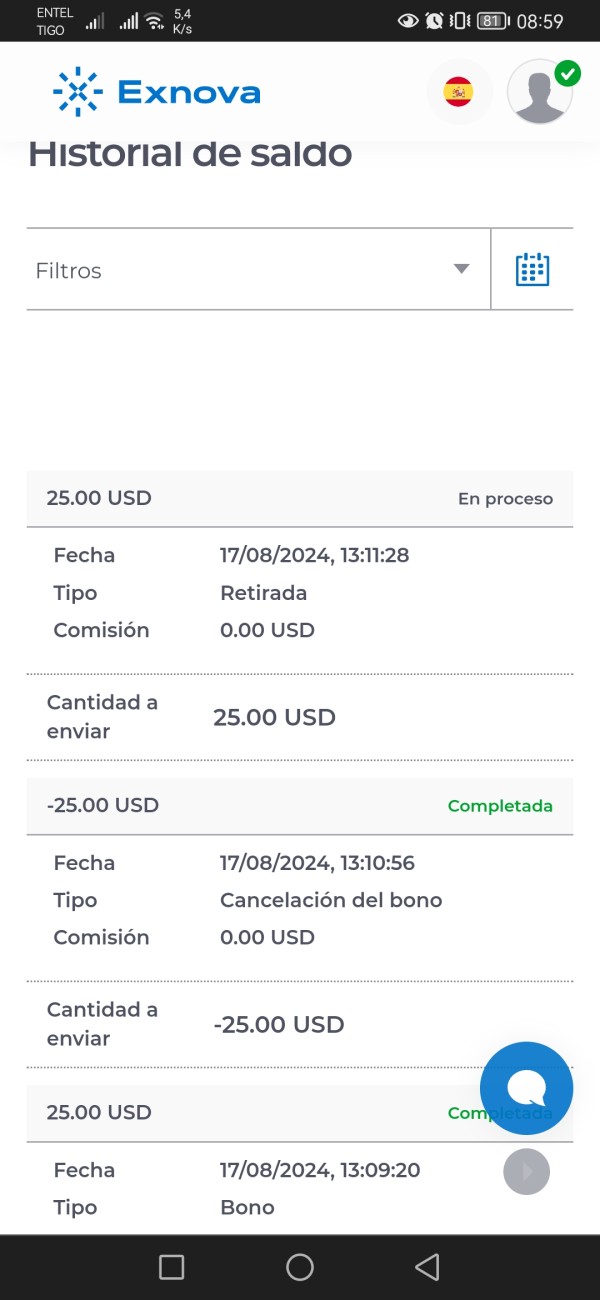Open the recent apps square button
This screenshot has width=600, height=1300.
point(172,1267)
